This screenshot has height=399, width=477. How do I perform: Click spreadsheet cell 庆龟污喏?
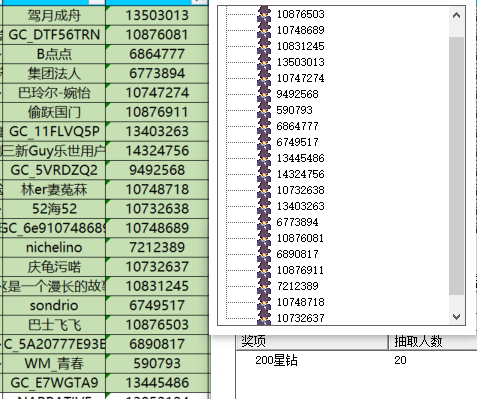point(54,267)
